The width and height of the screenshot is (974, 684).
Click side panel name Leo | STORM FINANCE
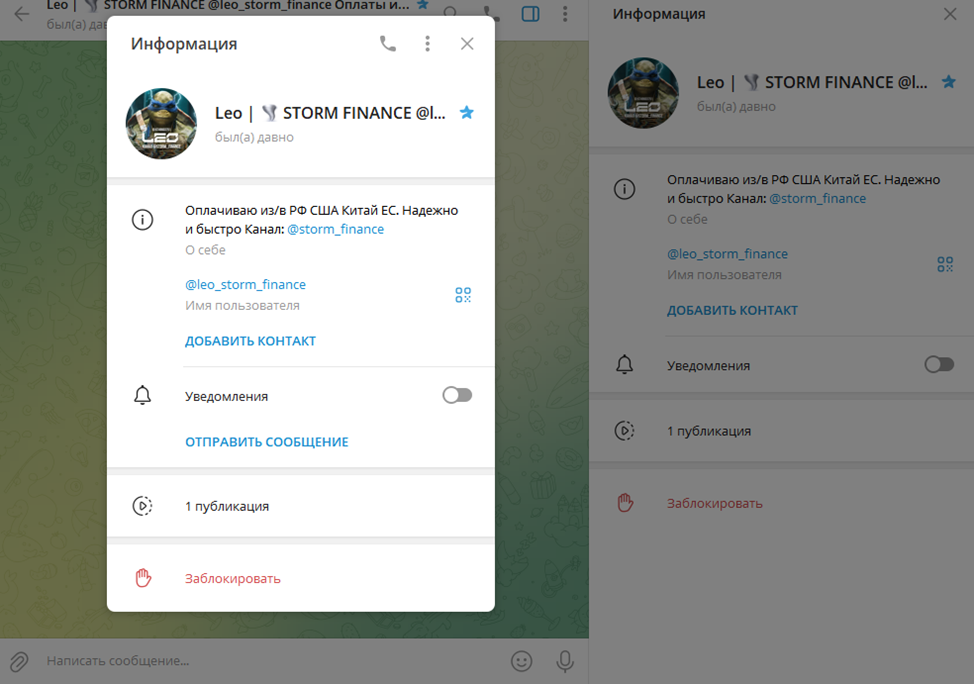coord(812,83)
